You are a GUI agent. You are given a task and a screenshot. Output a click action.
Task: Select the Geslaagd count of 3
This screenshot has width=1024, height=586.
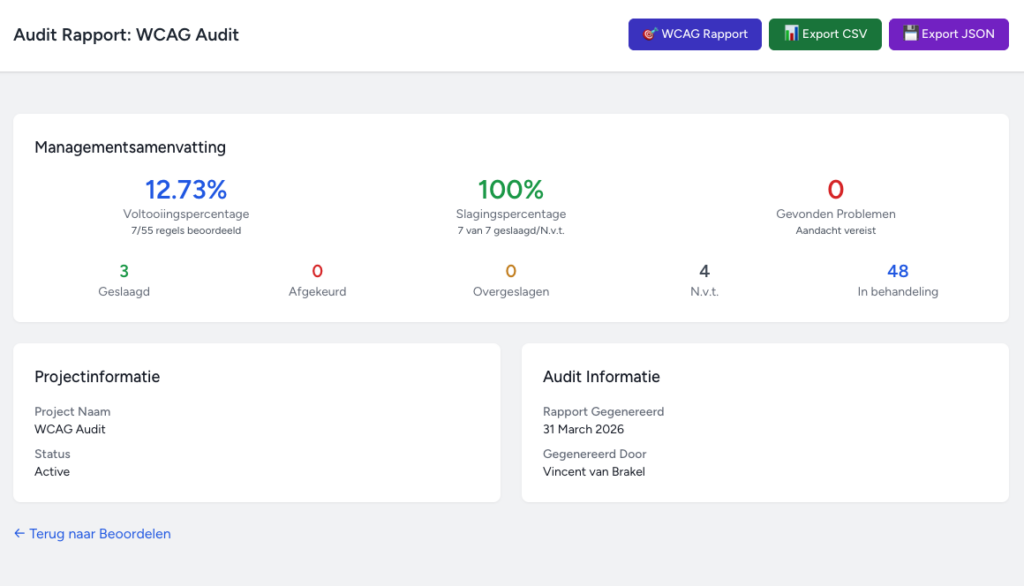pos(124,271)
